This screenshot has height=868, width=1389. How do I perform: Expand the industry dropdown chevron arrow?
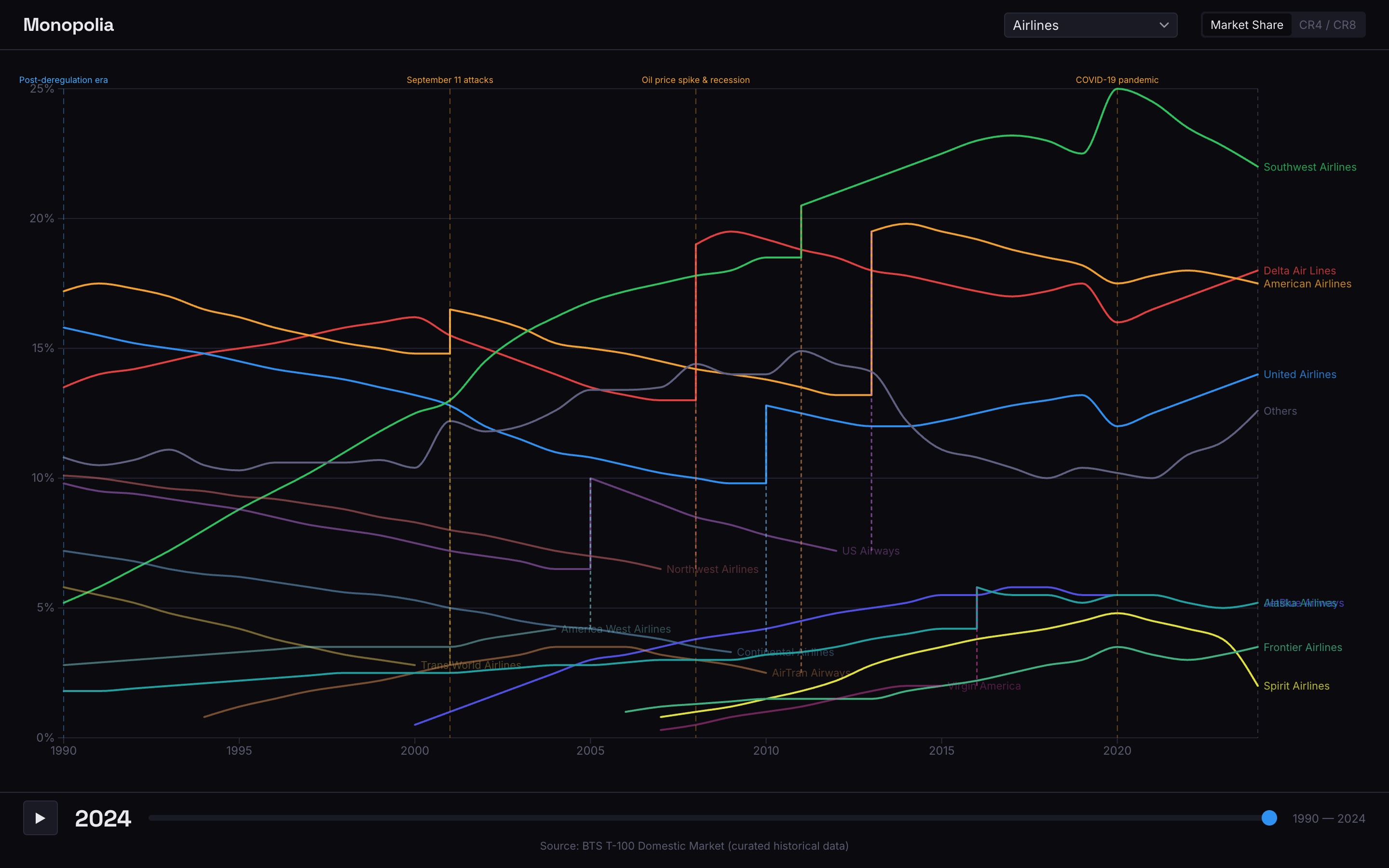[x=1164, y=25]
